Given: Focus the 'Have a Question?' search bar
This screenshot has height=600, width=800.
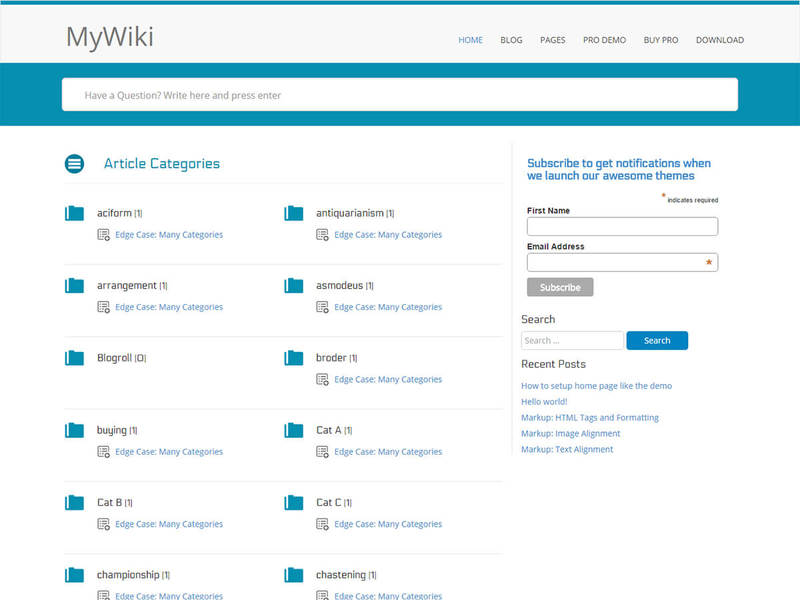Looking at the screenshot, I should coord(400,95).
